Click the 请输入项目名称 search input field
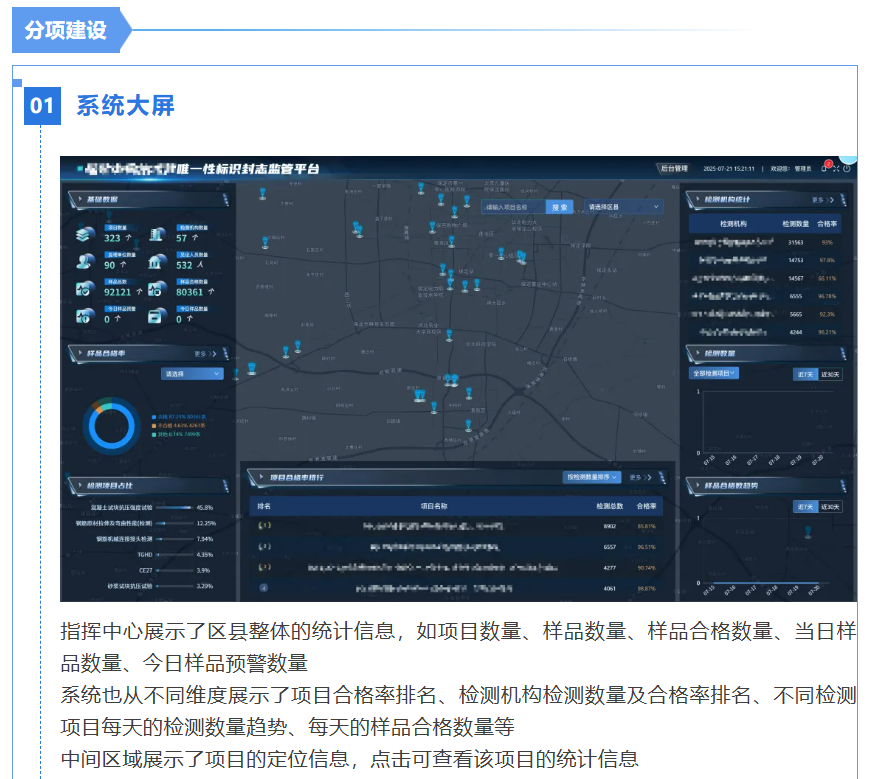The height and width of the screenshot is (779, 872). 514,207
